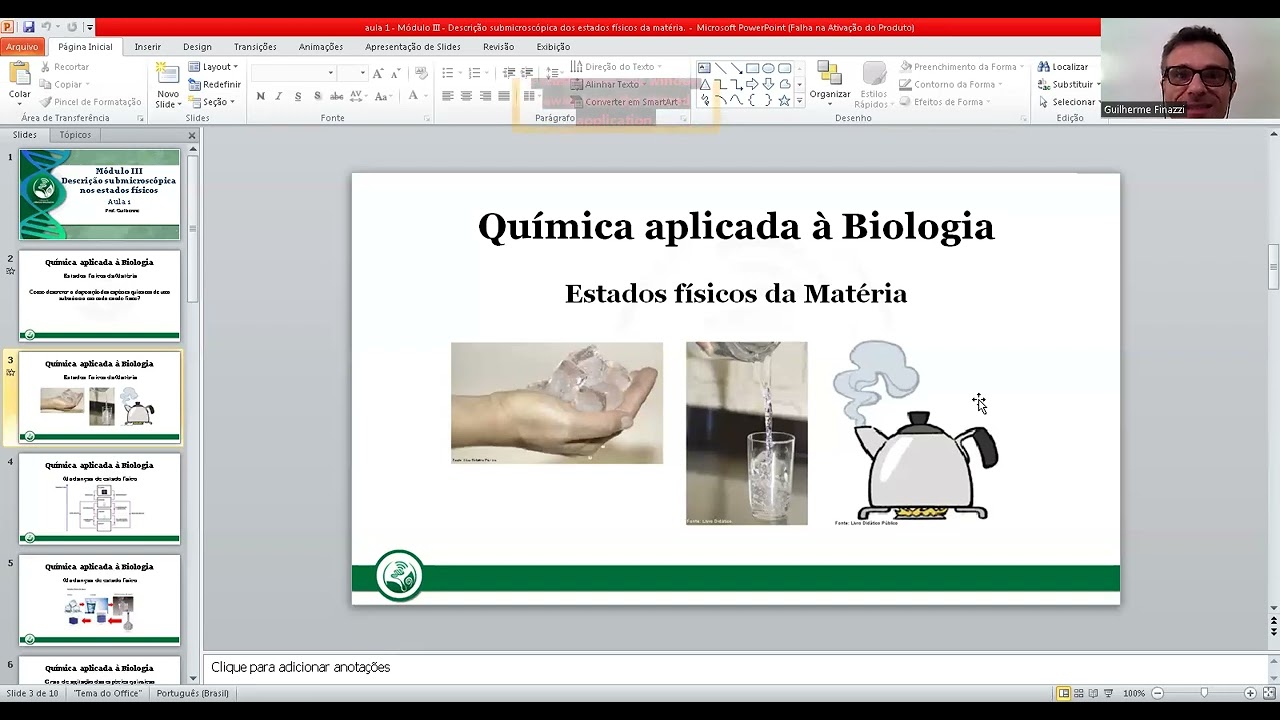Select slide 4 thumbnail in pane

[x=100, y=499]
